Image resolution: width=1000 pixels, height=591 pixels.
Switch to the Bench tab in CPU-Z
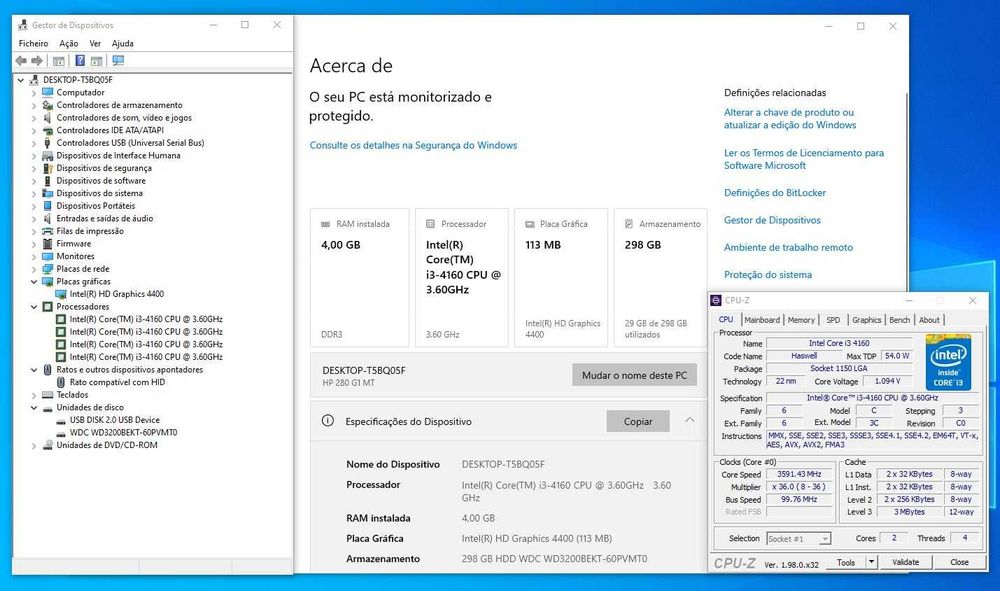899,320
